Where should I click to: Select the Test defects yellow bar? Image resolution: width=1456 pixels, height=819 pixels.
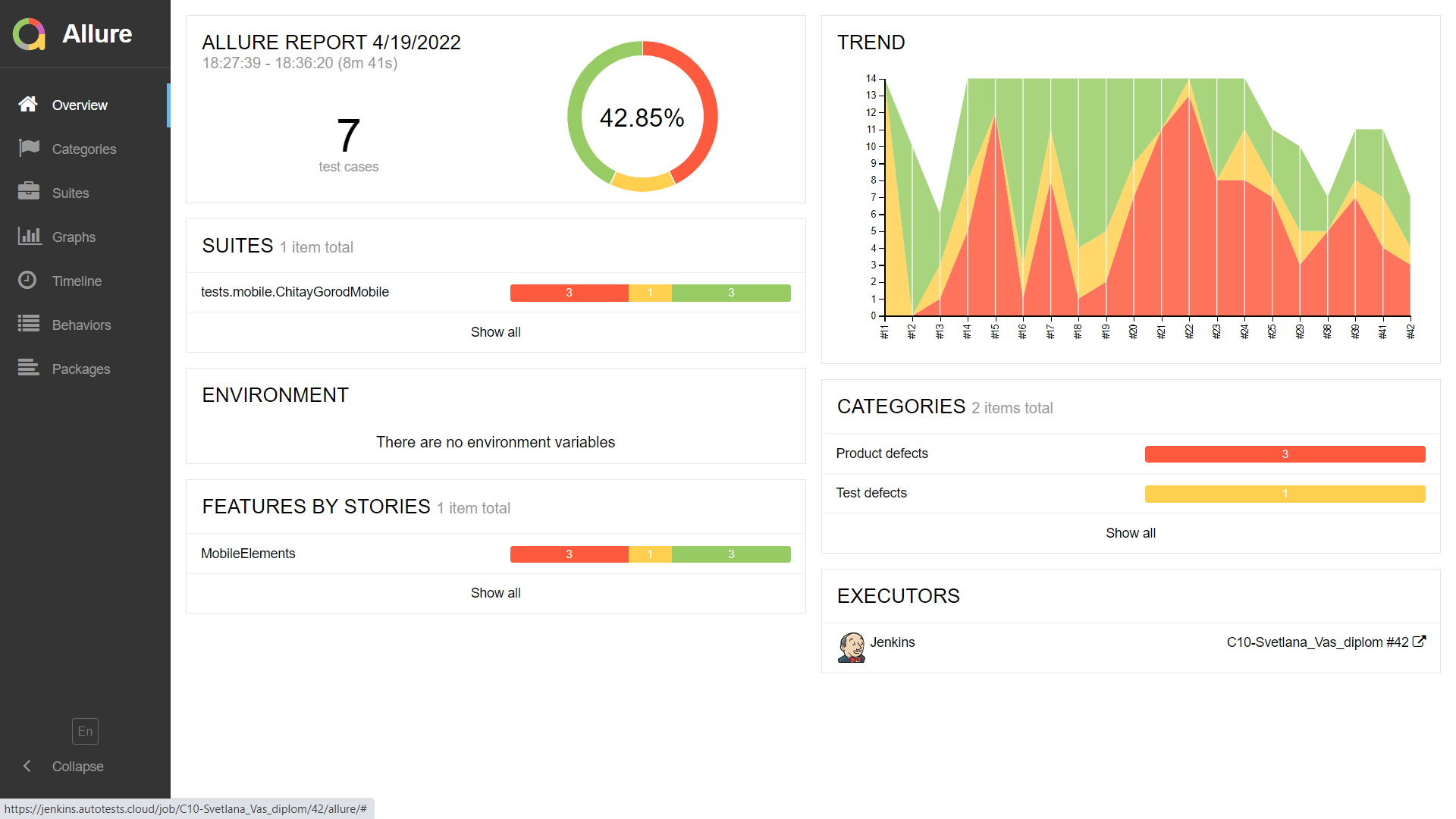point(1285,494)
